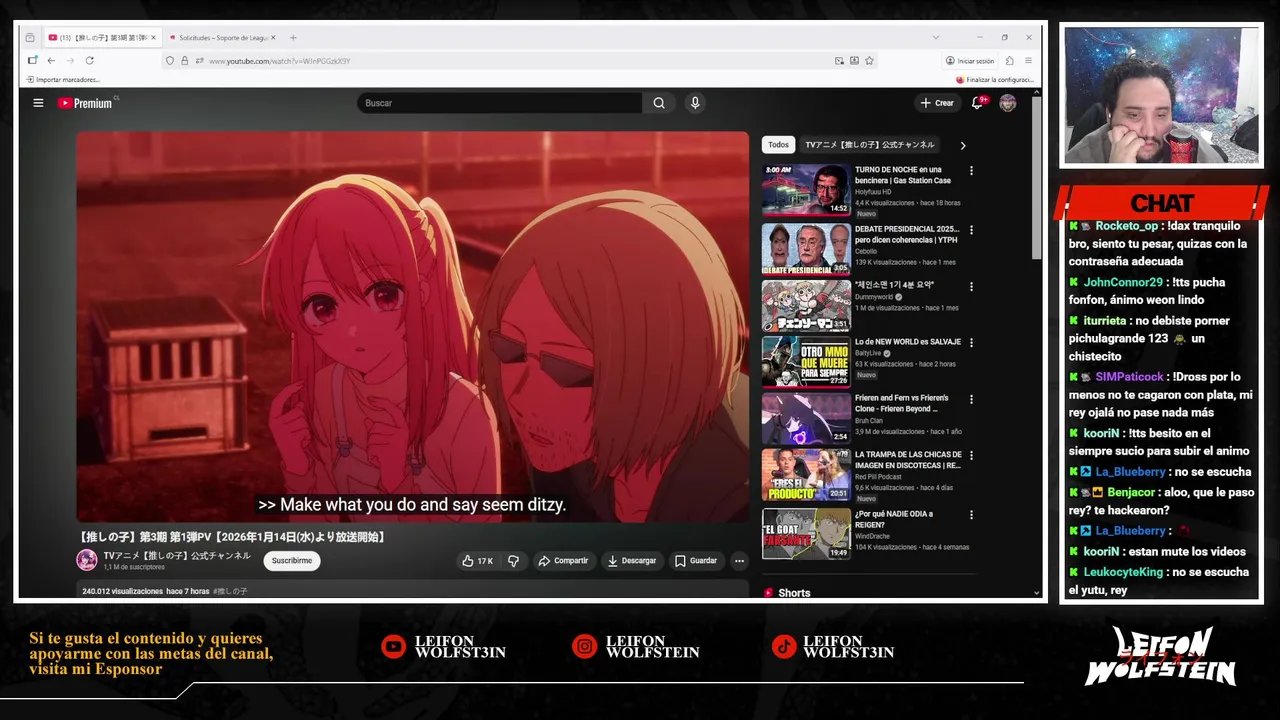Open options for Frieren and Fern video
The height and width of the screenshot is (720, 1280).
pyautogui.click(x=971, y=399)
